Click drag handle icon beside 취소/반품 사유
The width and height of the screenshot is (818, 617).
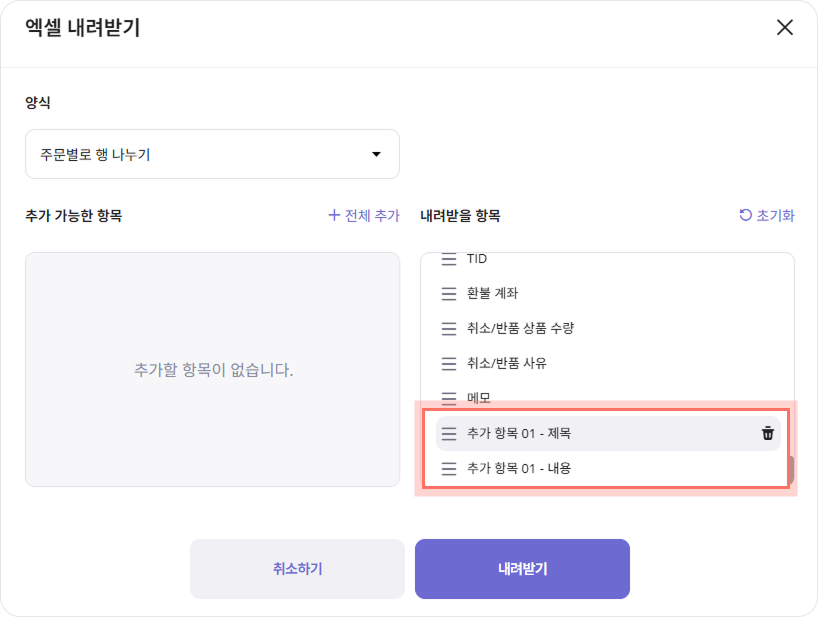pos(449,363)
